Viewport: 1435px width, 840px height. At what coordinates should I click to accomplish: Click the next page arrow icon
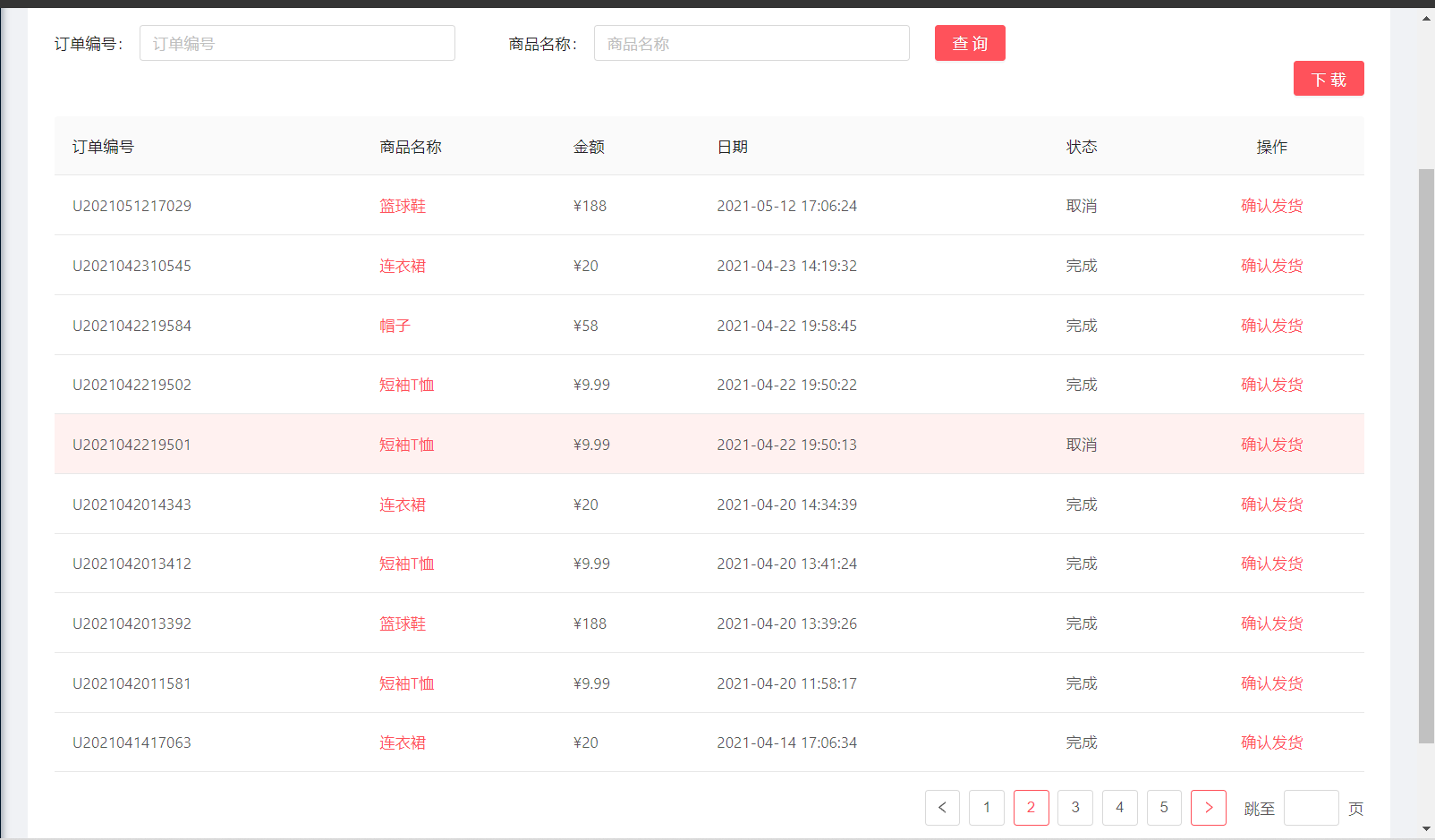1208,808
